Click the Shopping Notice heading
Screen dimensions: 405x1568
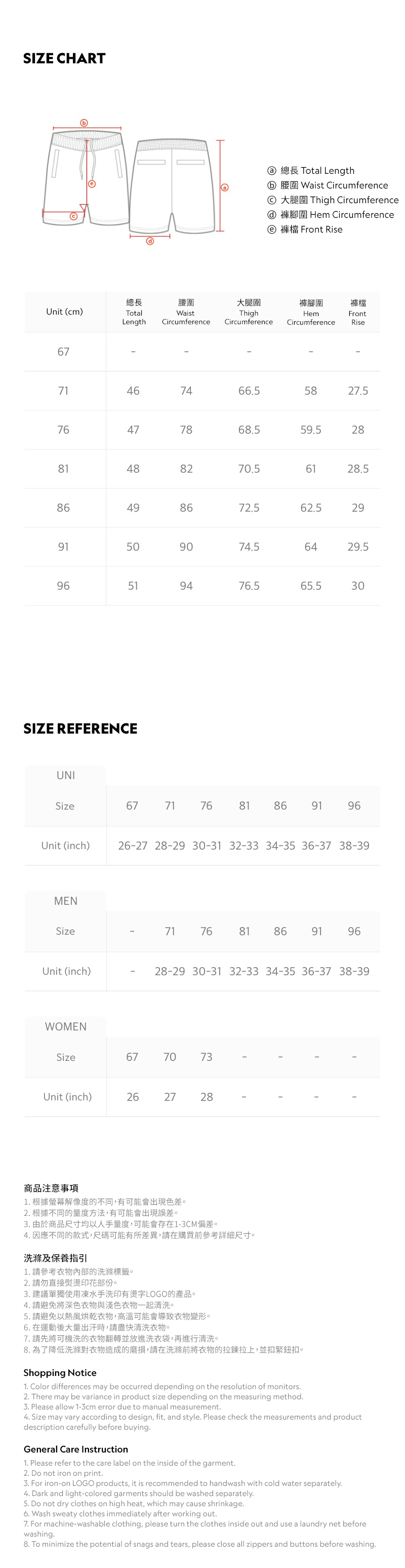coord(60,1372)
